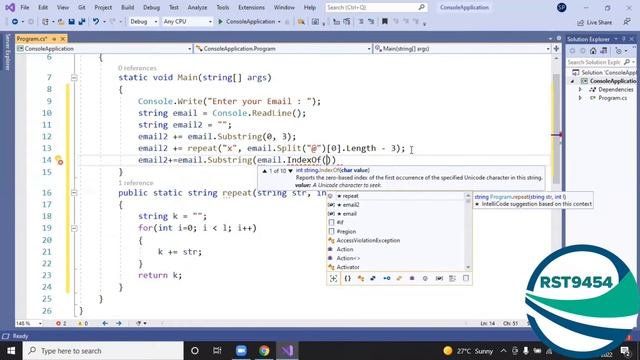The image size is (640, 360).
Task: Click the Search Solution Explorer box
Action: [x=600, y=62]
